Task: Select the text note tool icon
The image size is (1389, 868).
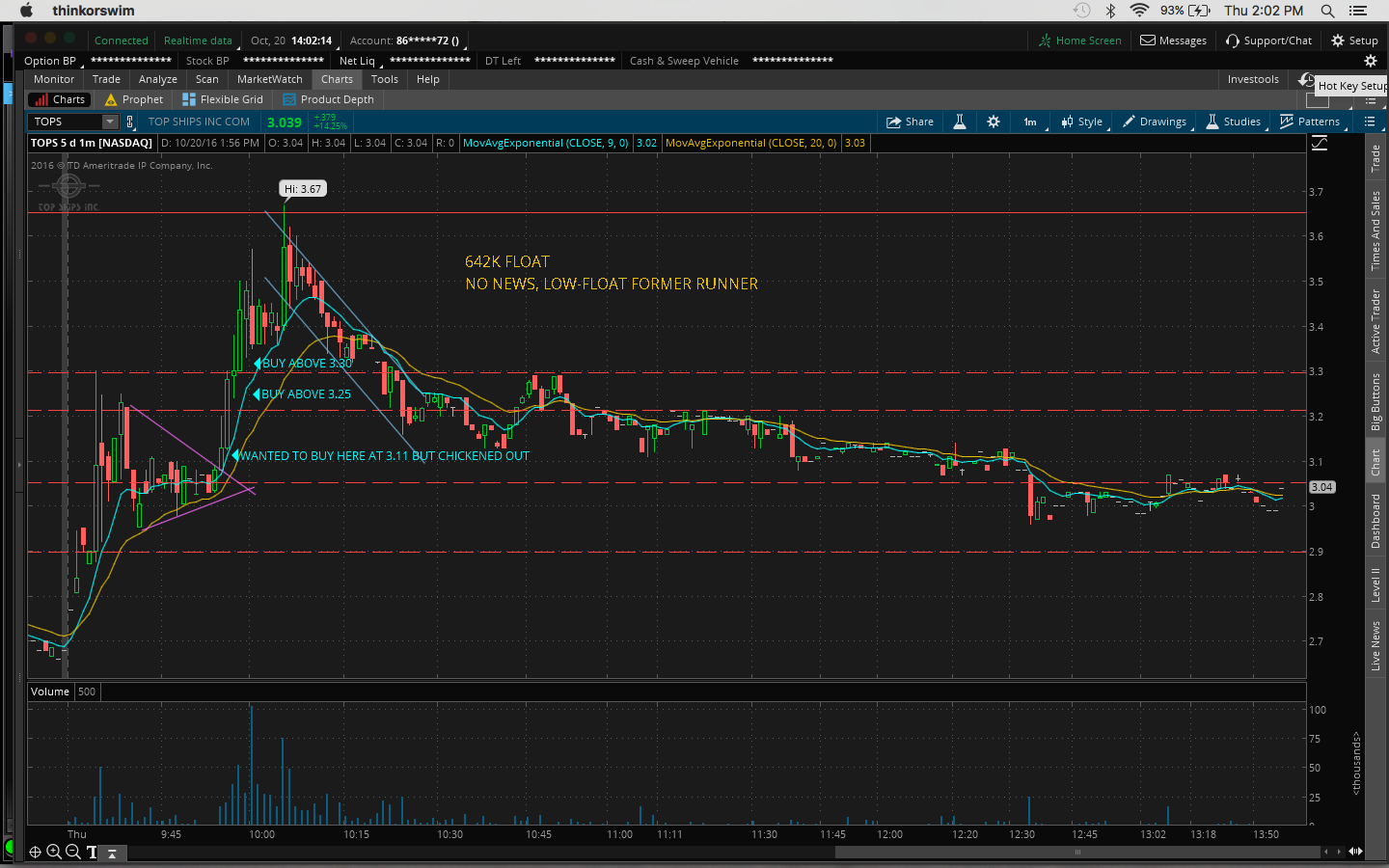Action: 92,852
